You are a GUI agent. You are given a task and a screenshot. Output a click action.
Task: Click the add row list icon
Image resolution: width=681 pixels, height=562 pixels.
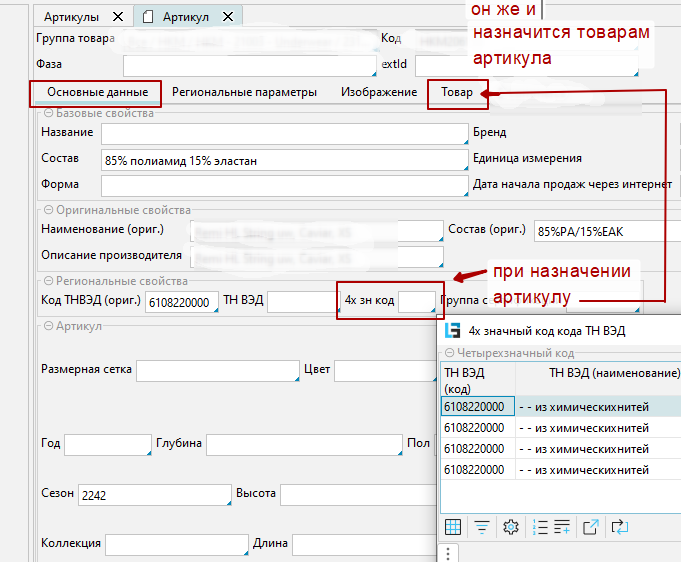tap(562, 527)
